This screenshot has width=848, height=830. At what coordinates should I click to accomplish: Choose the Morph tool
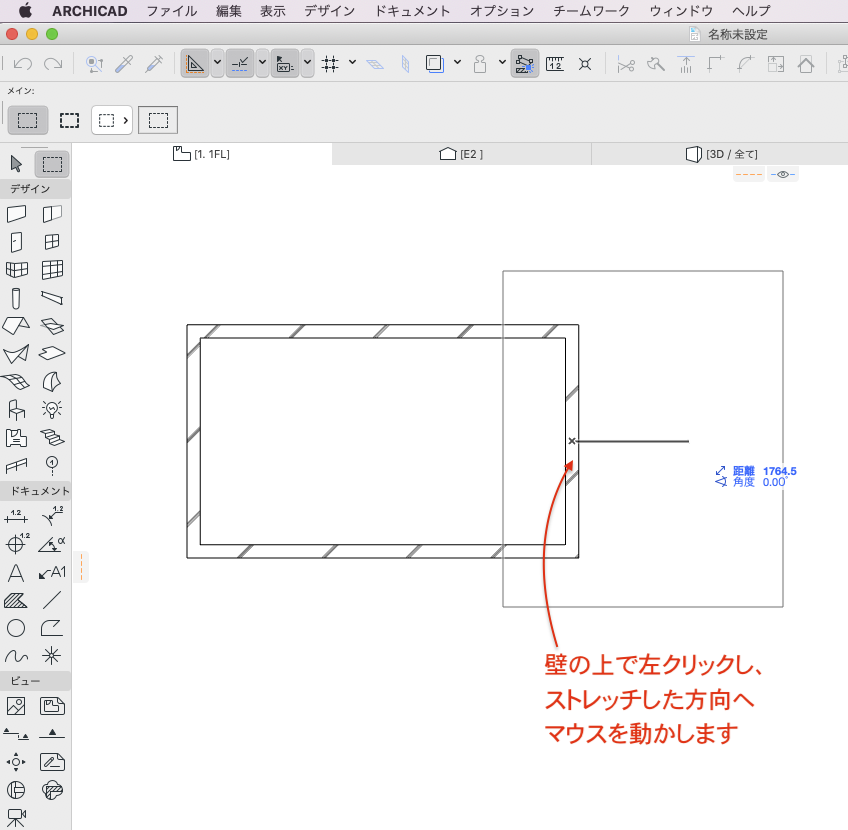(x=52, y=382)
